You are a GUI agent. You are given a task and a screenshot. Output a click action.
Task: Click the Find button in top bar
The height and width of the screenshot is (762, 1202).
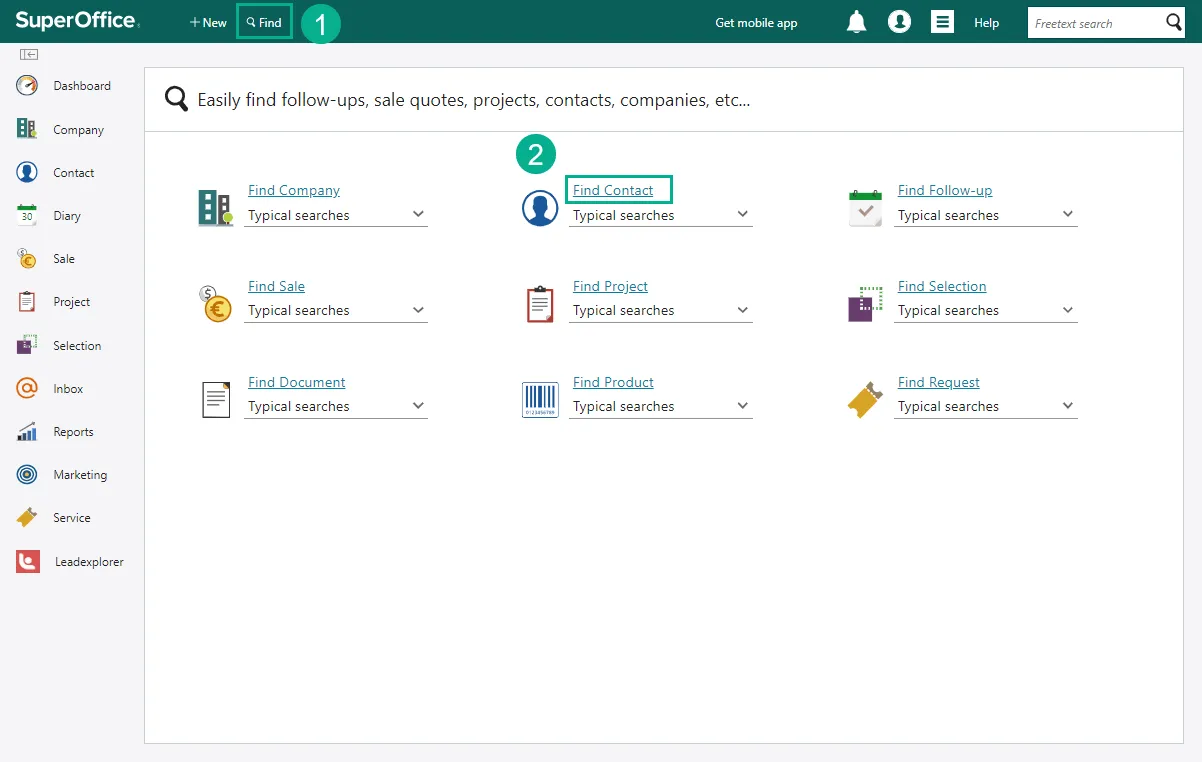click(264, 22)
